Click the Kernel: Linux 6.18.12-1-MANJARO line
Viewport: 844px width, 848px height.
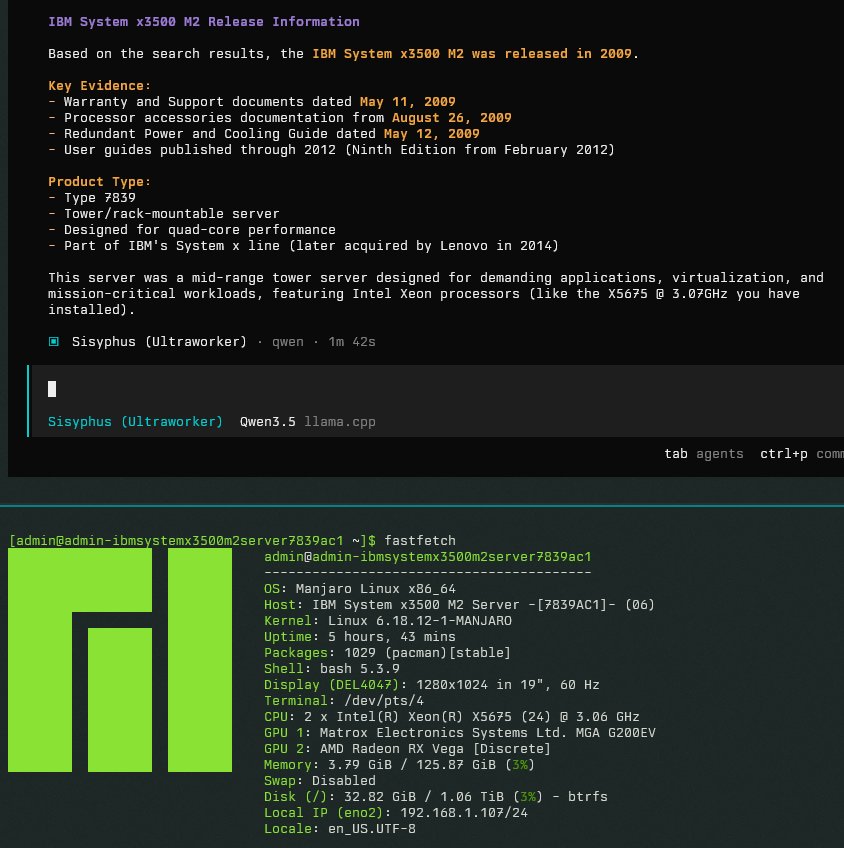tap(388, 620)
